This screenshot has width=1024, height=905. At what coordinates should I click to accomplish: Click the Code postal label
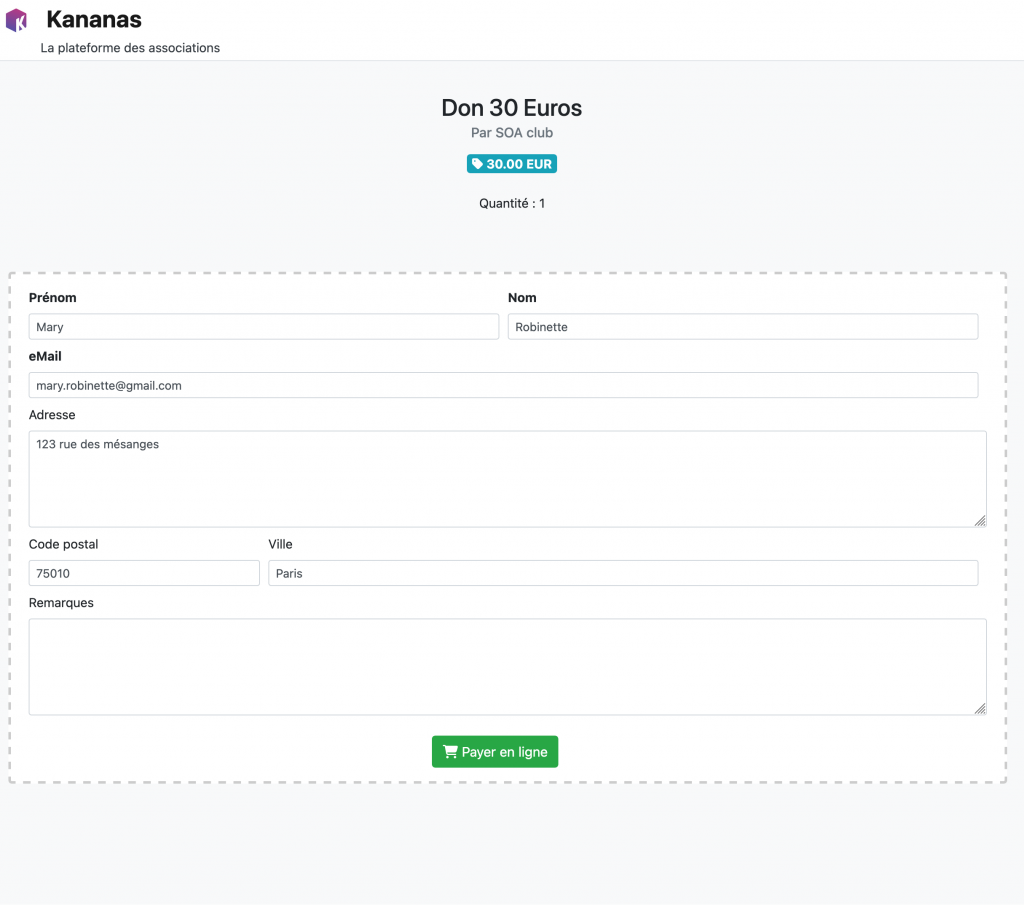point(64,544)
